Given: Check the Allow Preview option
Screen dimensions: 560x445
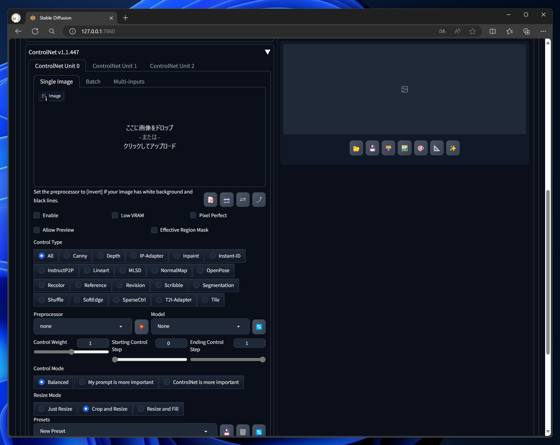Looking at the screenshot, I should tap(37, 230).
